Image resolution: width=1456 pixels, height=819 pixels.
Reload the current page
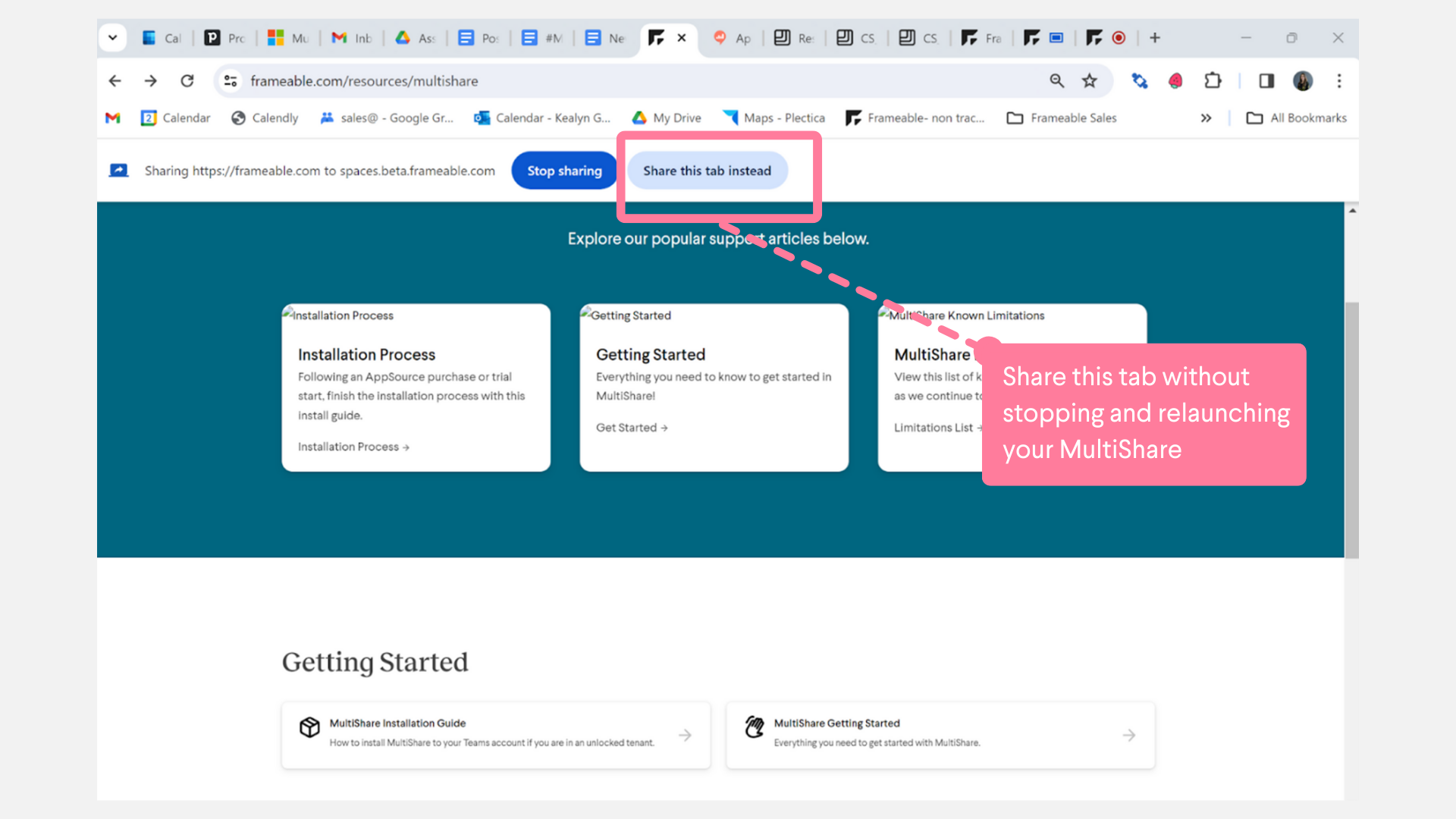click(x=187, y=80)
